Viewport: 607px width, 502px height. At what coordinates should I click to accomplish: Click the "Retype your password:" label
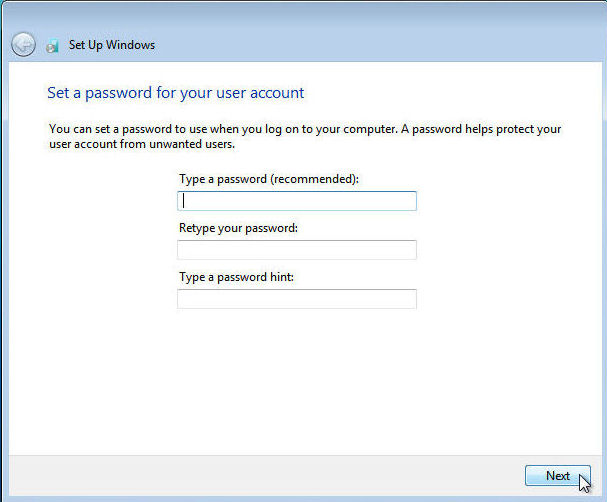(238, 228)
